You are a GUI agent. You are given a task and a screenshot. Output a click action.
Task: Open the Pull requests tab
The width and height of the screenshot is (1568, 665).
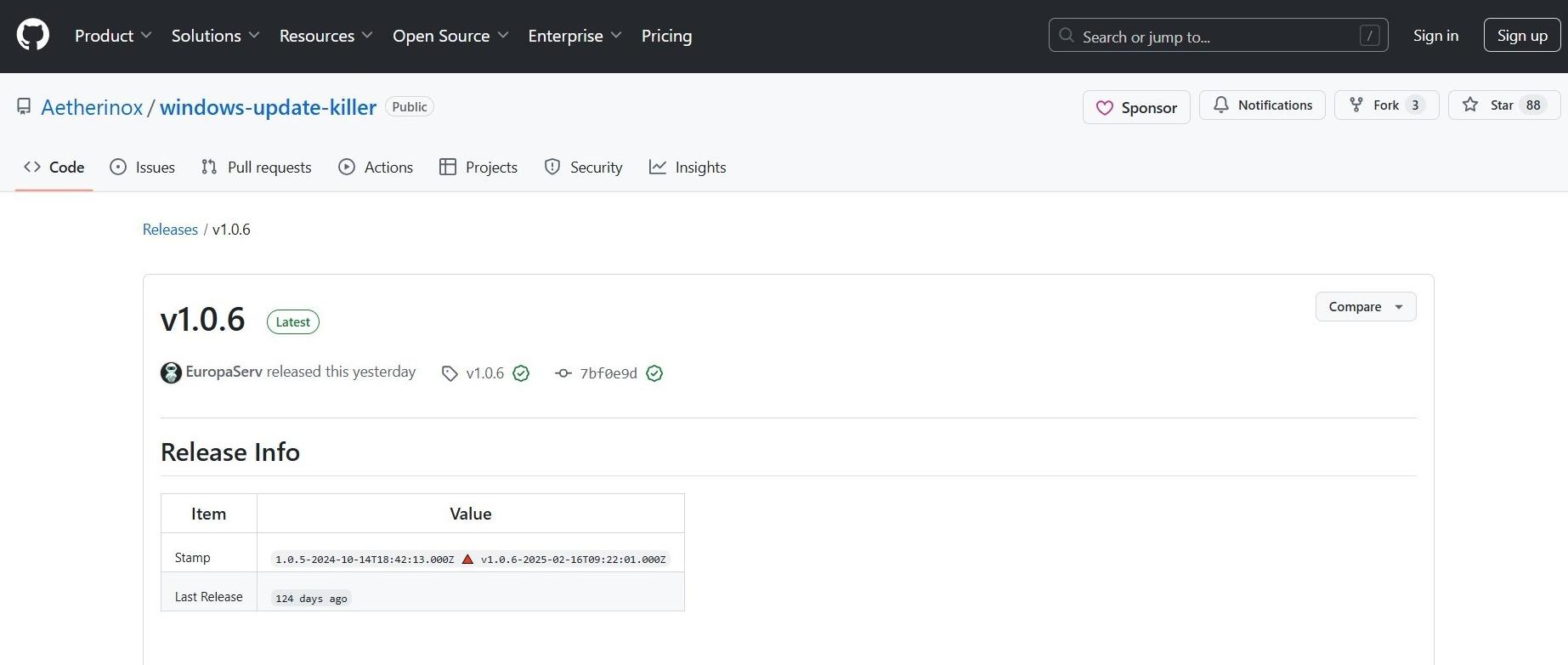[x=257, y=168]
